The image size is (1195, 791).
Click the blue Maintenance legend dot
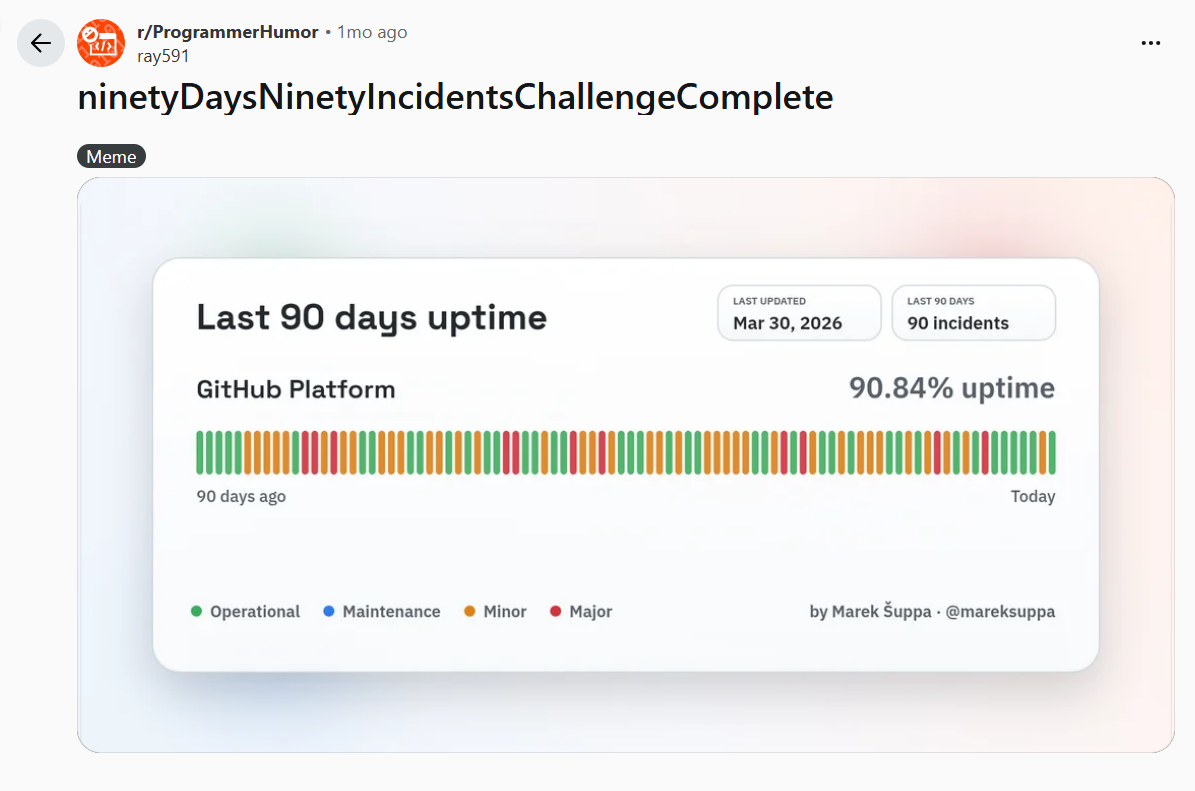pos(328,611)
